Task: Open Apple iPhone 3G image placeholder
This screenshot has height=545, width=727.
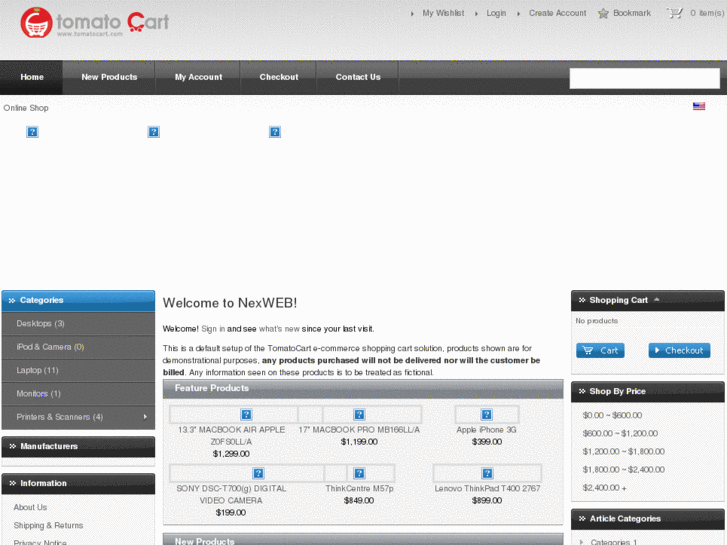Action: pyautogui.click(x=486, y=414)
